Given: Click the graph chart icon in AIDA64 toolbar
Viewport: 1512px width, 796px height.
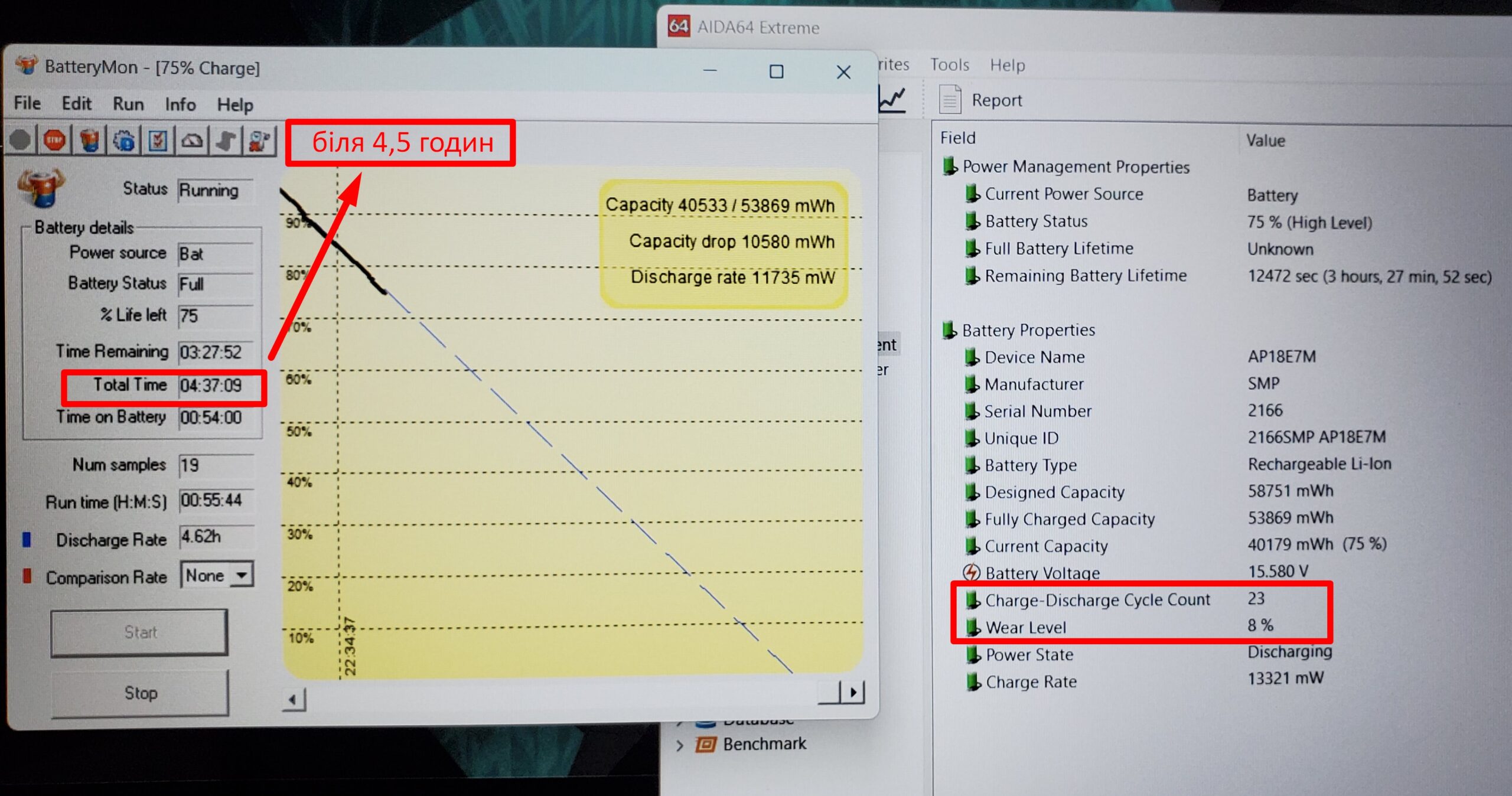Looking at the screenshot, I should click(x=892, y=99).
